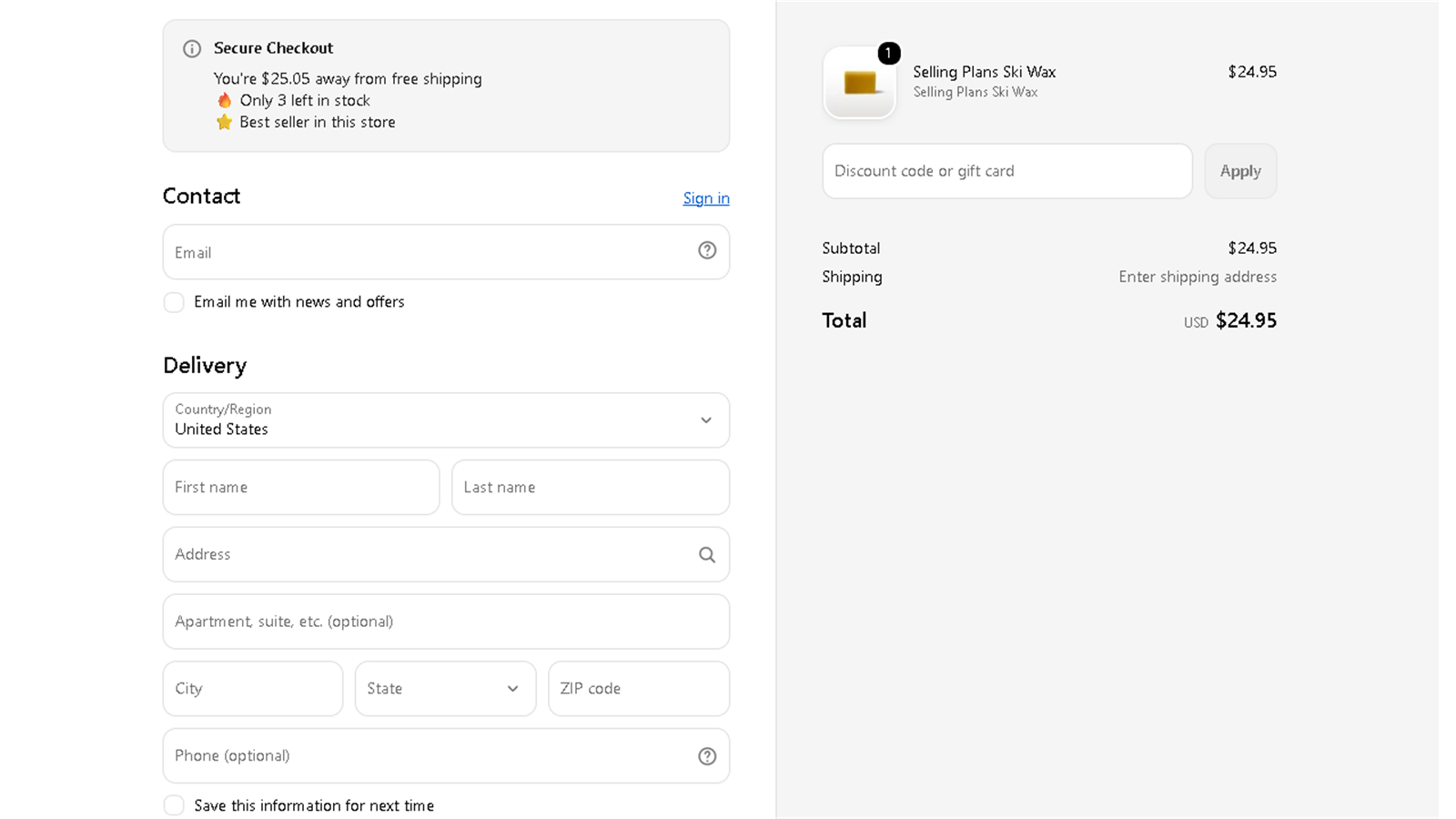The height and width of the screenshot is (819, 1456).
Task: Click the Apply discount button
Action: pyautogui.click(x=1240, y=171)
